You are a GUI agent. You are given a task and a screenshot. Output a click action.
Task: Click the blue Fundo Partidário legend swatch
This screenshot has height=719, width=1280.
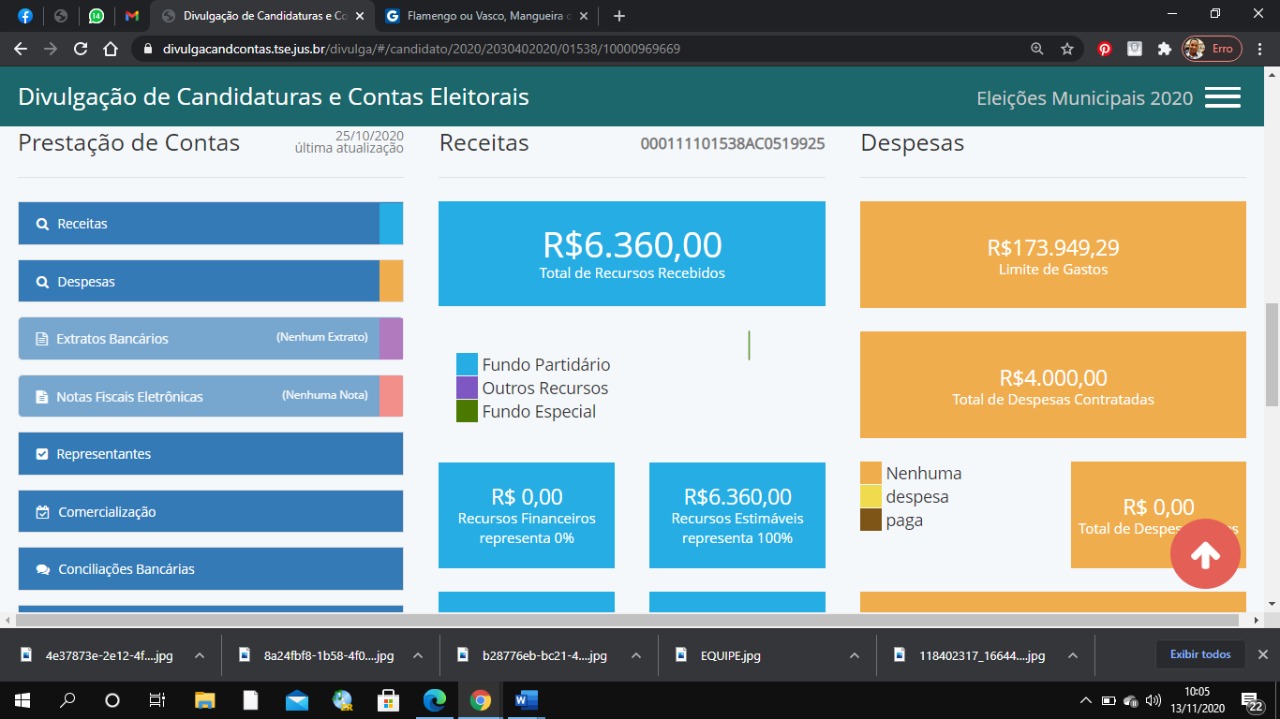point(467,365)
